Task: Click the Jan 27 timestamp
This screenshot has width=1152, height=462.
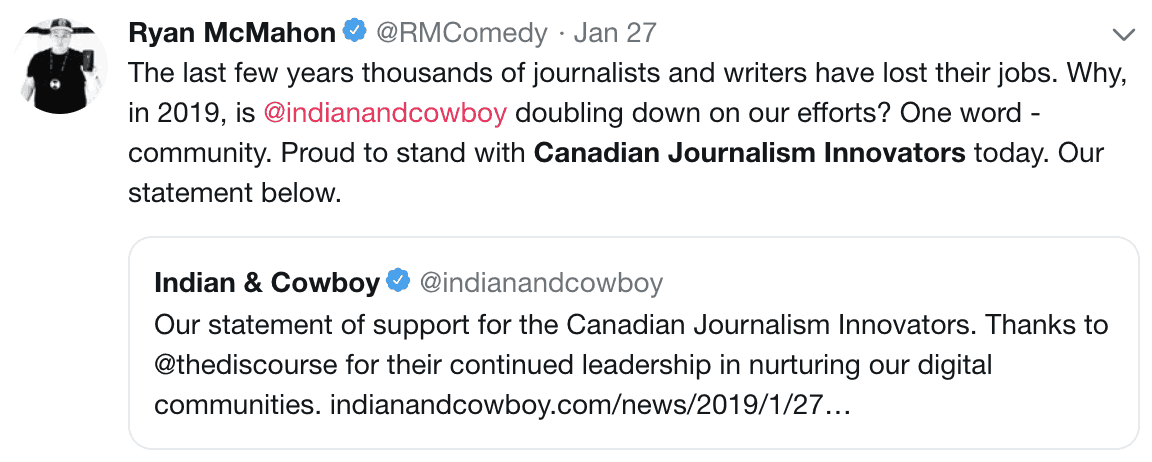Action: click(615, 33)
